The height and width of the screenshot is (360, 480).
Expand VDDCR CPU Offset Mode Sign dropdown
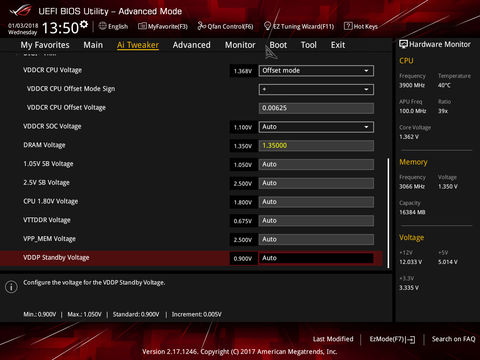click(x=316, y=89)
